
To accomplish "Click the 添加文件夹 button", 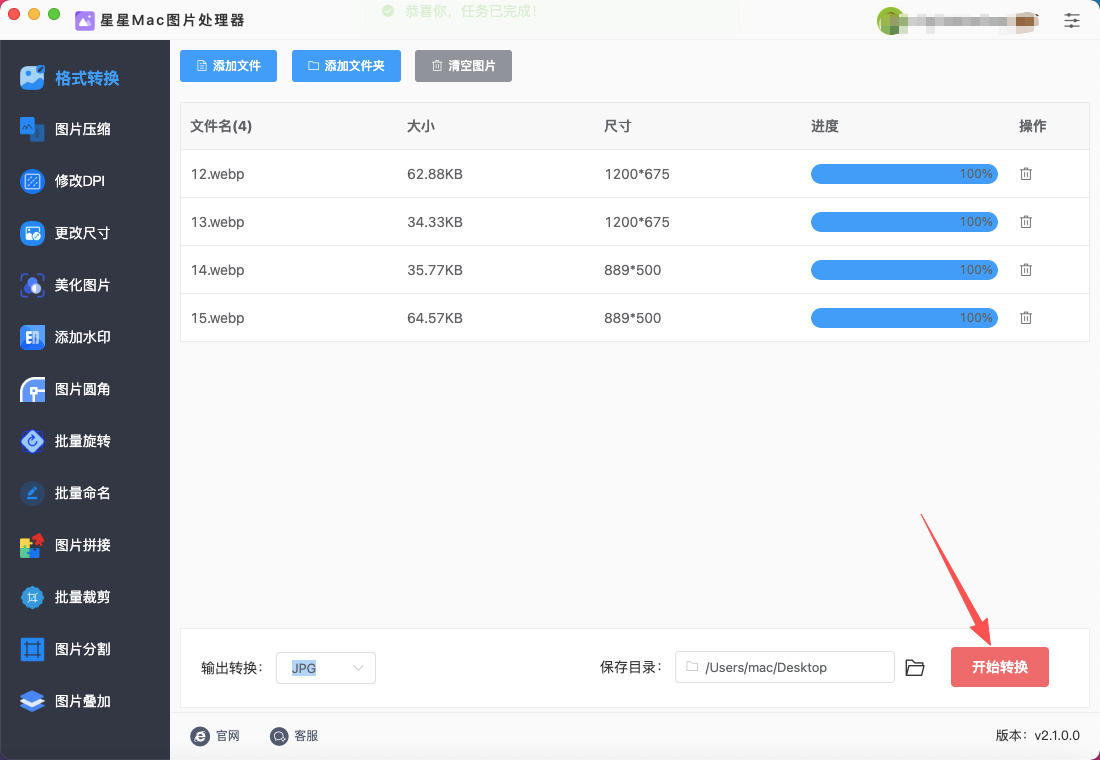I will (346, 66).
